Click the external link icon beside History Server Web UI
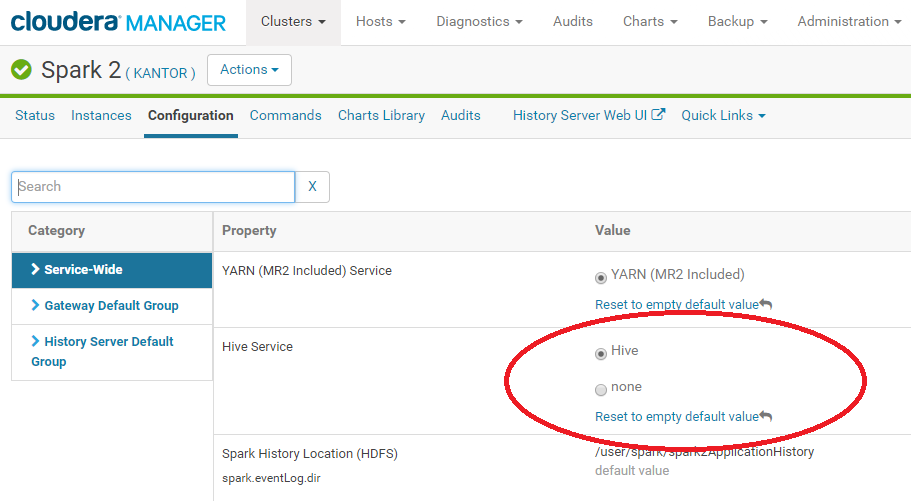Viewport: 911px width, 501px height. (658, 114)
